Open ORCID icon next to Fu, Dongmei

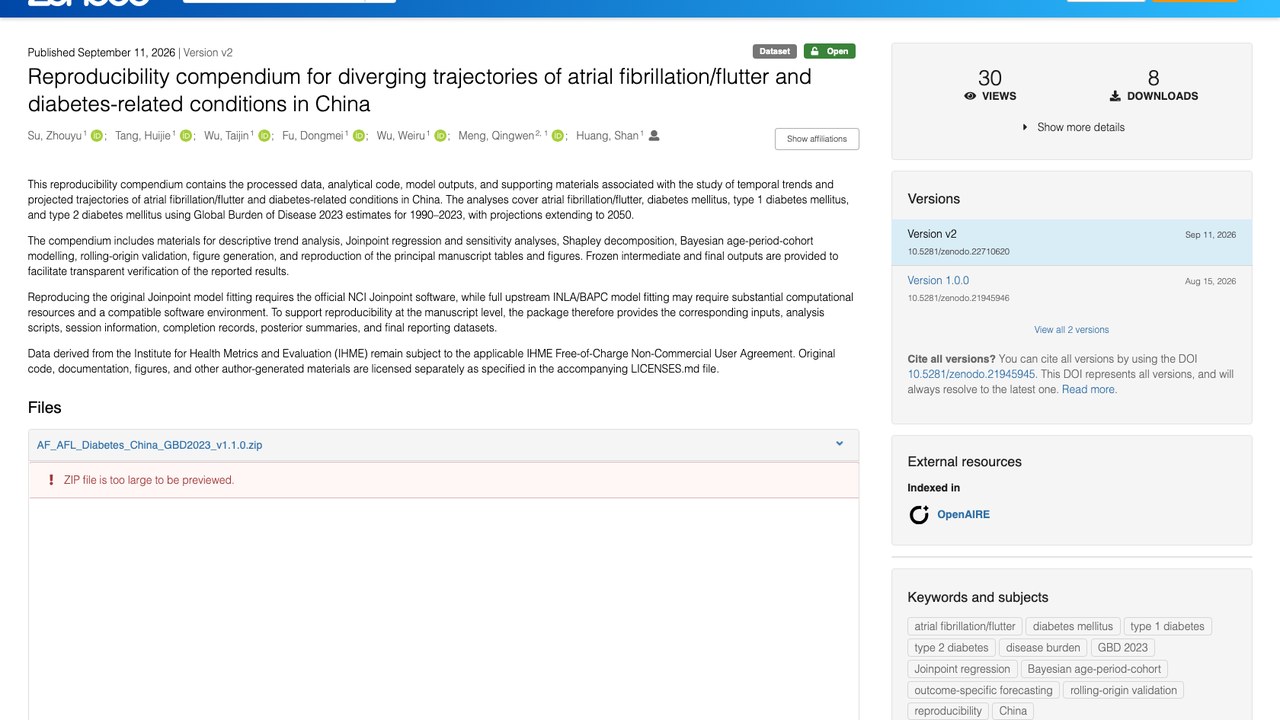tap(359, 136)
